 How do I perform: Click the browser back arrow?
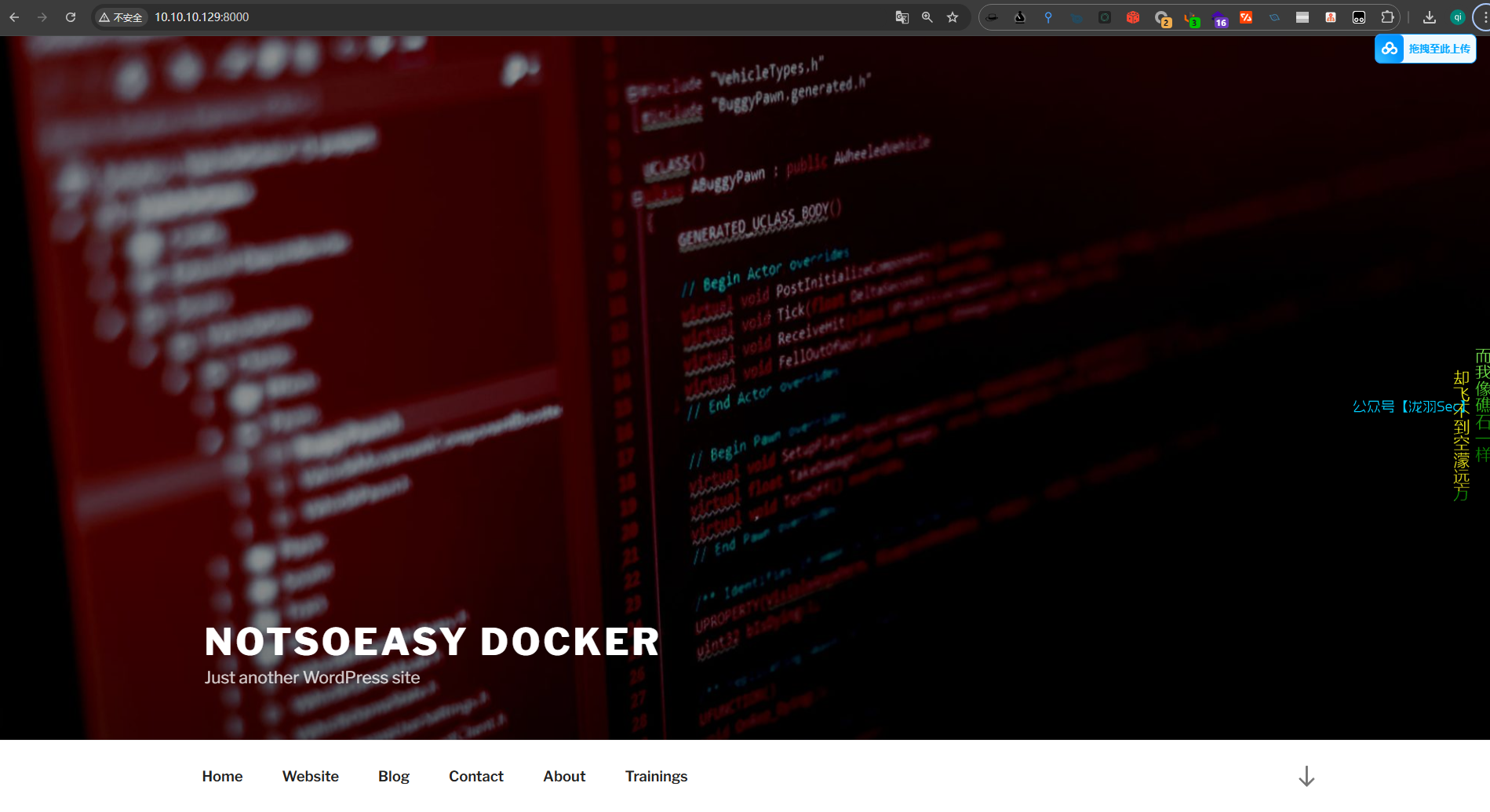click(x=14, y=17)
